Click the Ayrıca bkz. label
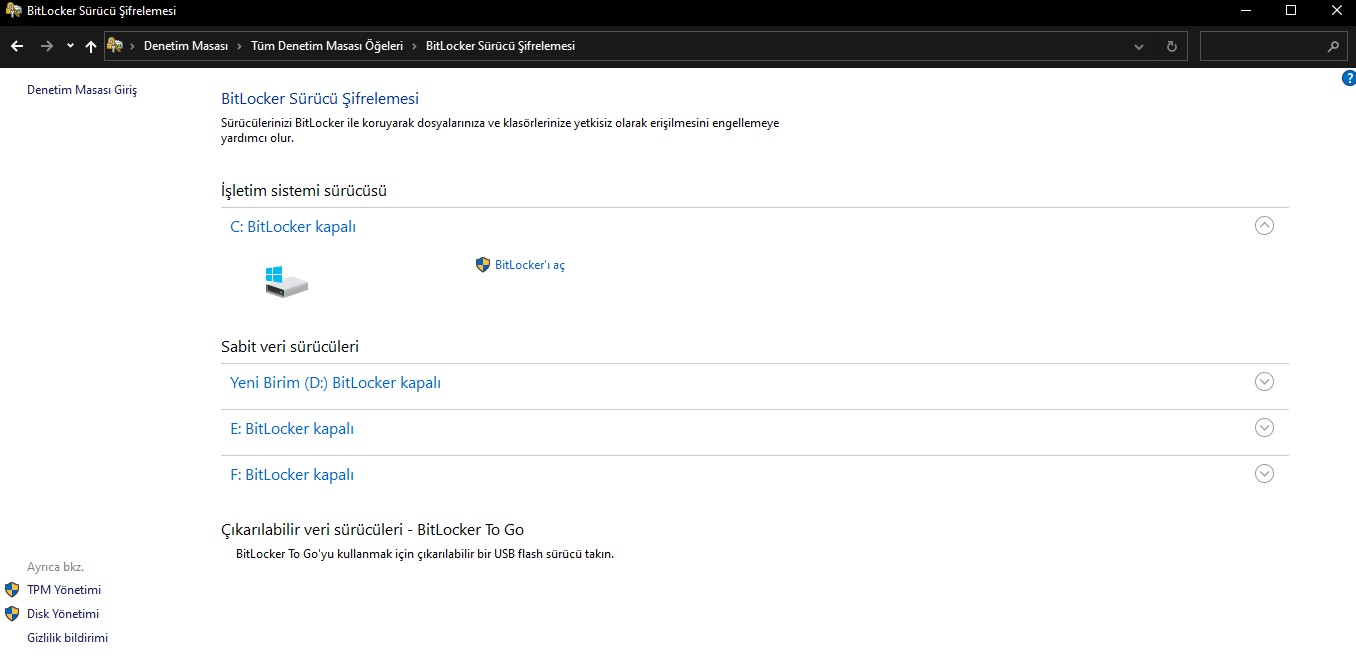1356x661 pixels. [55, 567]
